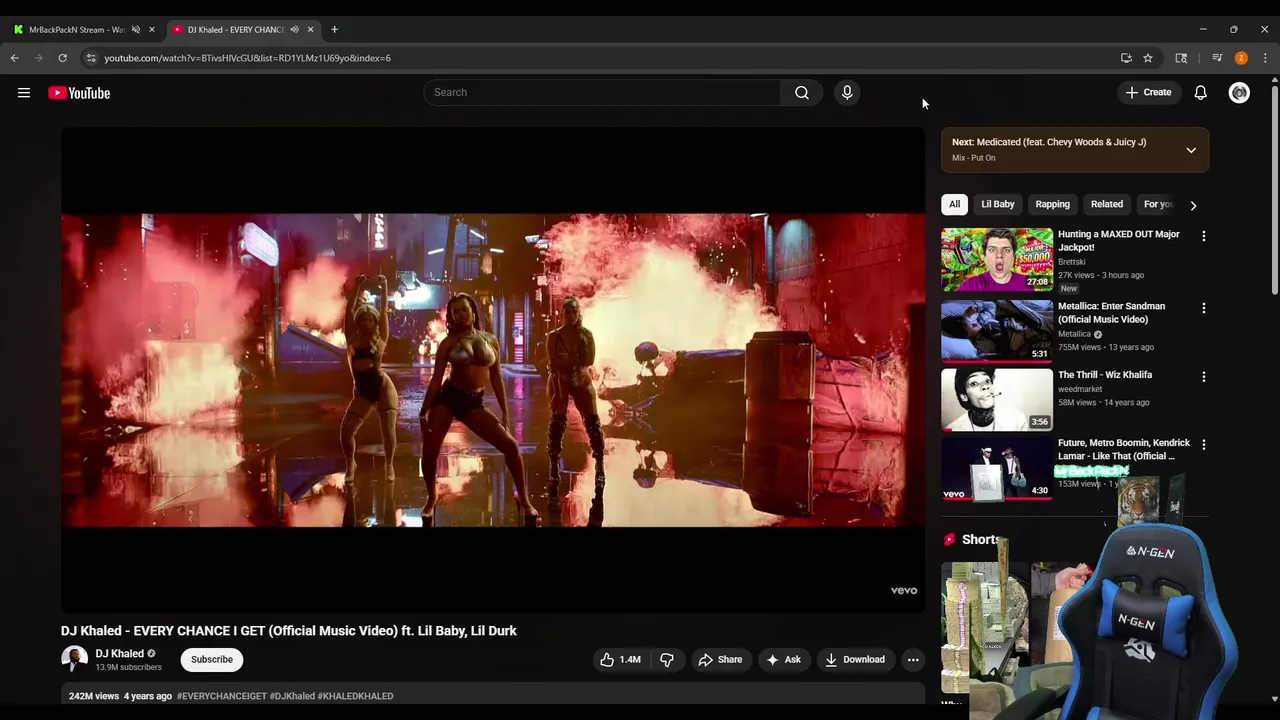Image resolution: width=1280 pixels, height=720 pixels.
Task: Go back with the browser back arrow
Action: 15,58
